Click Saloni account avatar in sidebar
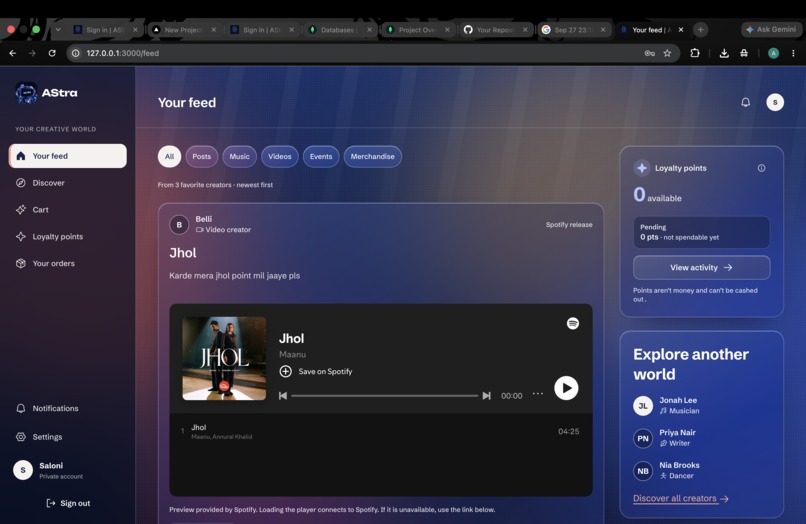Image resolution: width=806 pixels, height=524 pixels. coord(23,470)
